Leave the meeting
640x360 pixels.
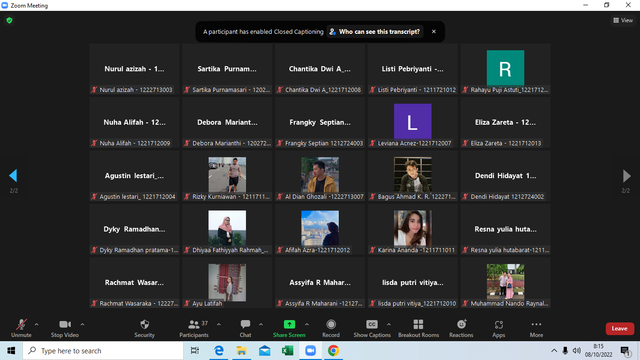click(619, 329)
